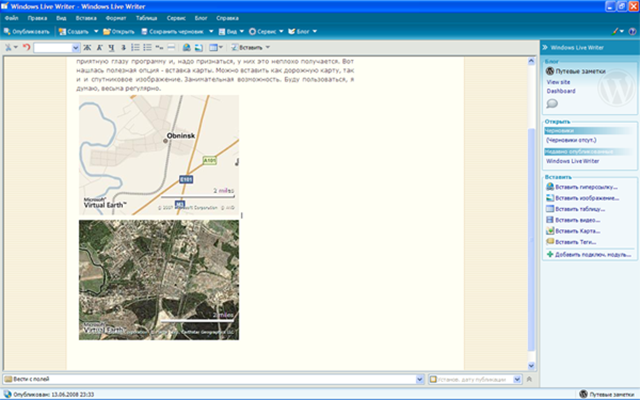
Task: Click the insert hyperlink globe icon in the formatting bar
Action: [x=187, y=48]
